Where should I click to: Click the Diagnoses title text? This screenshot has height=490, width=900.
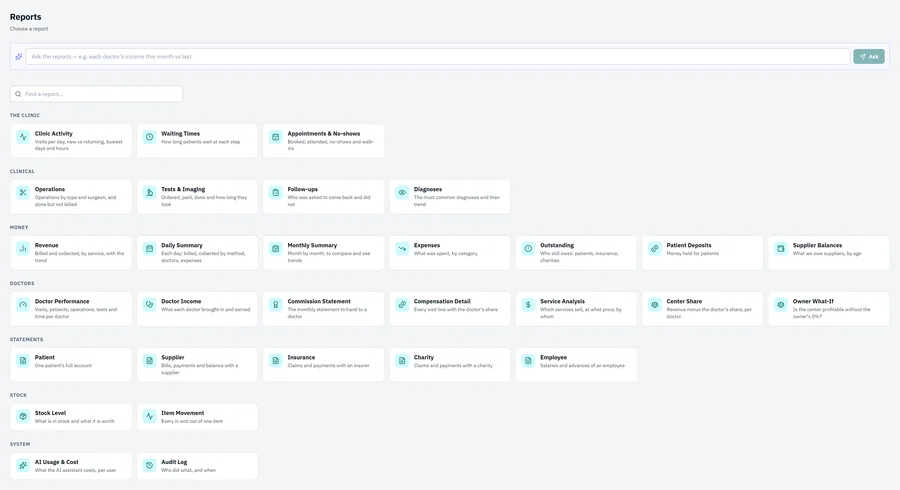point(428,189)
